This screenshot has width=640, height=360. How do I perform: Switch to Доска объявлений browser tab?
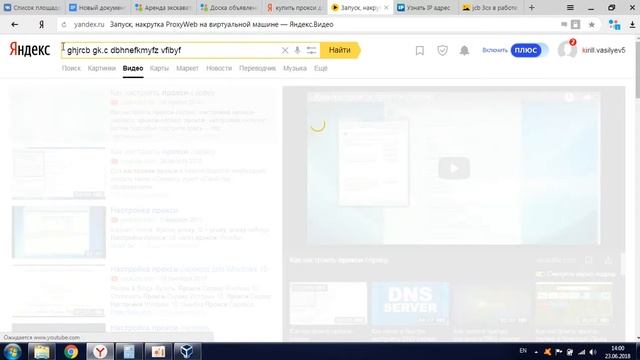point(229,7)
